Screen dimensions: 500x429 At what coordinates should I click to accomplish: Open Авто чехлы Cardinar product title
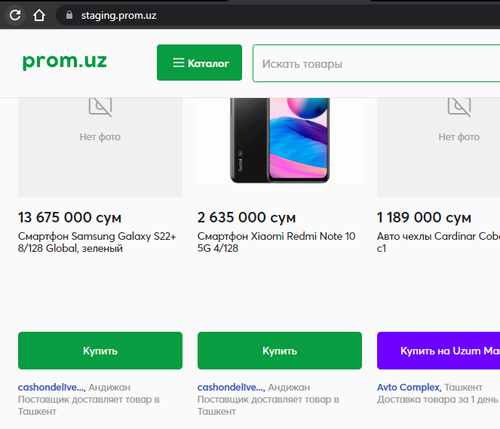pyautogui.click(x=438, y=242)
